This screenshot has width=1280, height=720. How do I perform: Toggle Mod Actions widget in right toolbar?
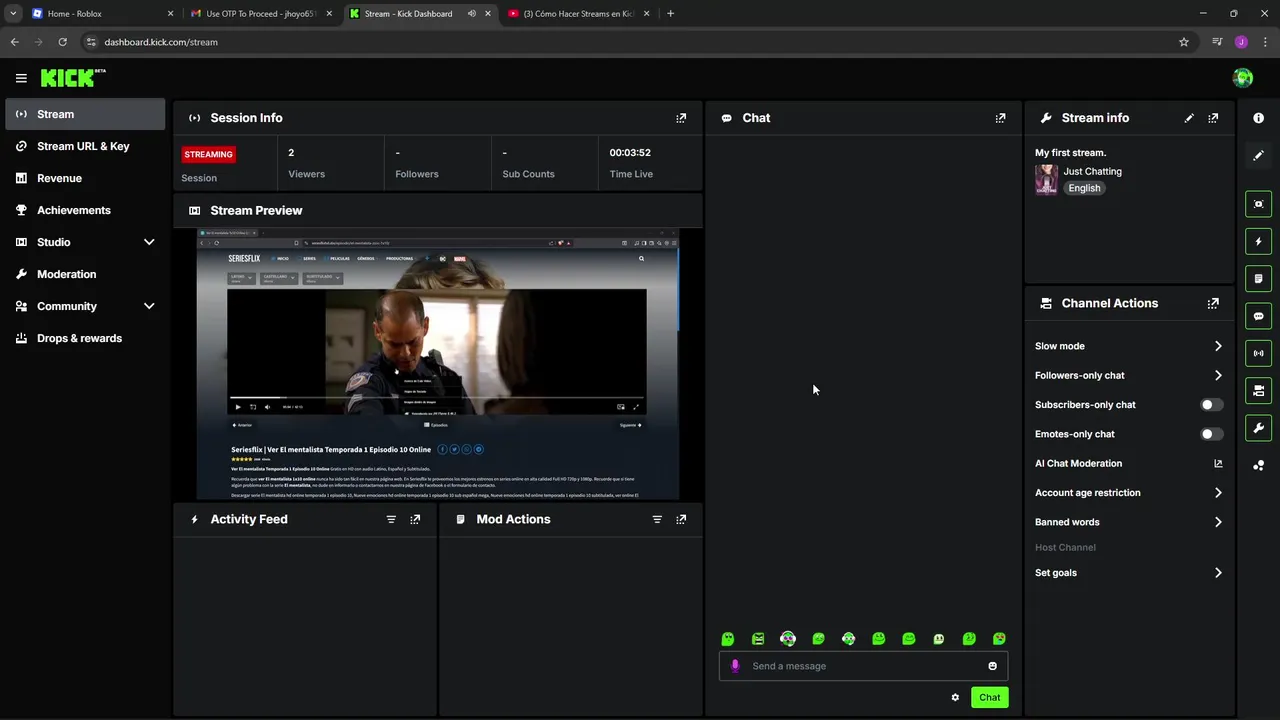(1258, 278)
